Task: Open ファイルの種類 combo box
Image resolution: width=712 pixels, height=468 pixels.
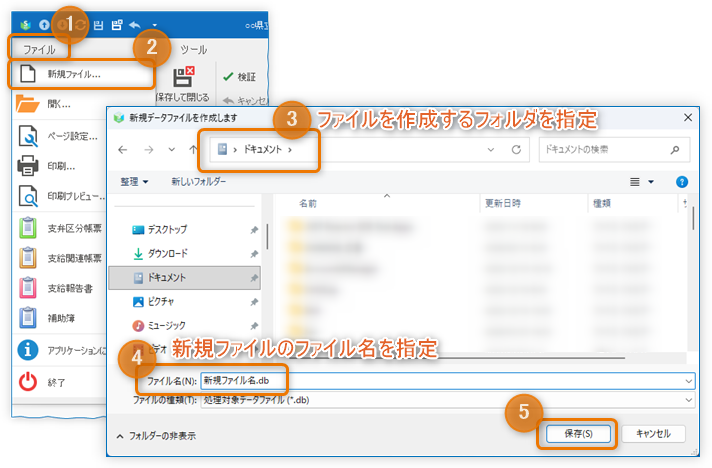Action: [x=447, y=400]
